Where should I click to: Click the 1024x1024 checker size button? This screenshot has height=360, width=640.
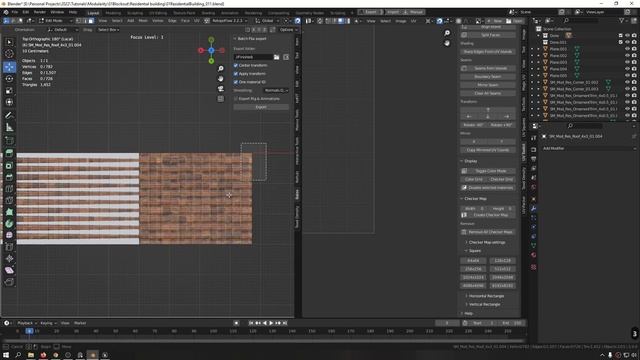pyautogui.click(x=473, y=278)
